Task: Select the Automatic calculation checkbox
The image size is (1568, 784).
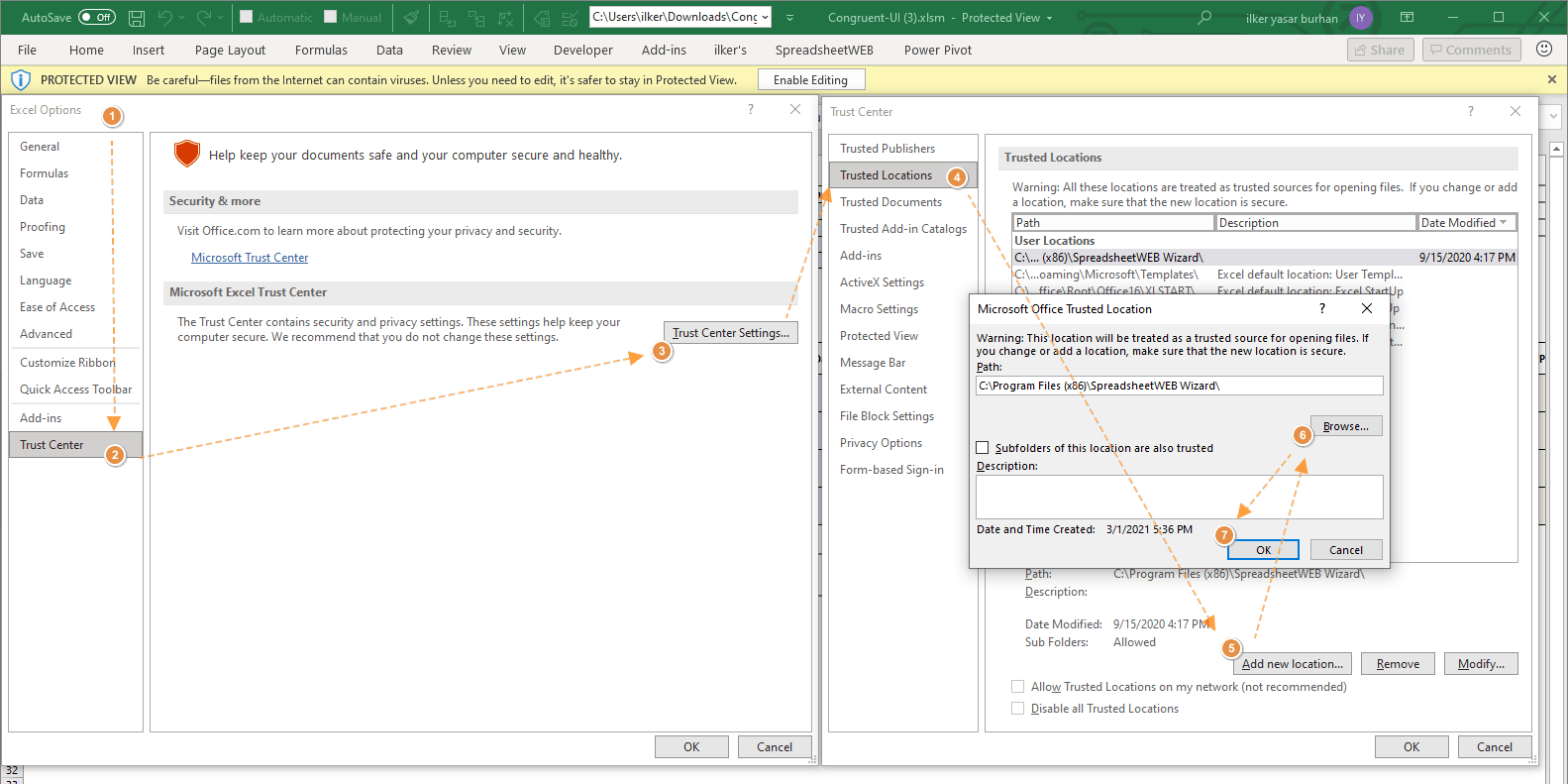Action: click(x=247, y=17)
